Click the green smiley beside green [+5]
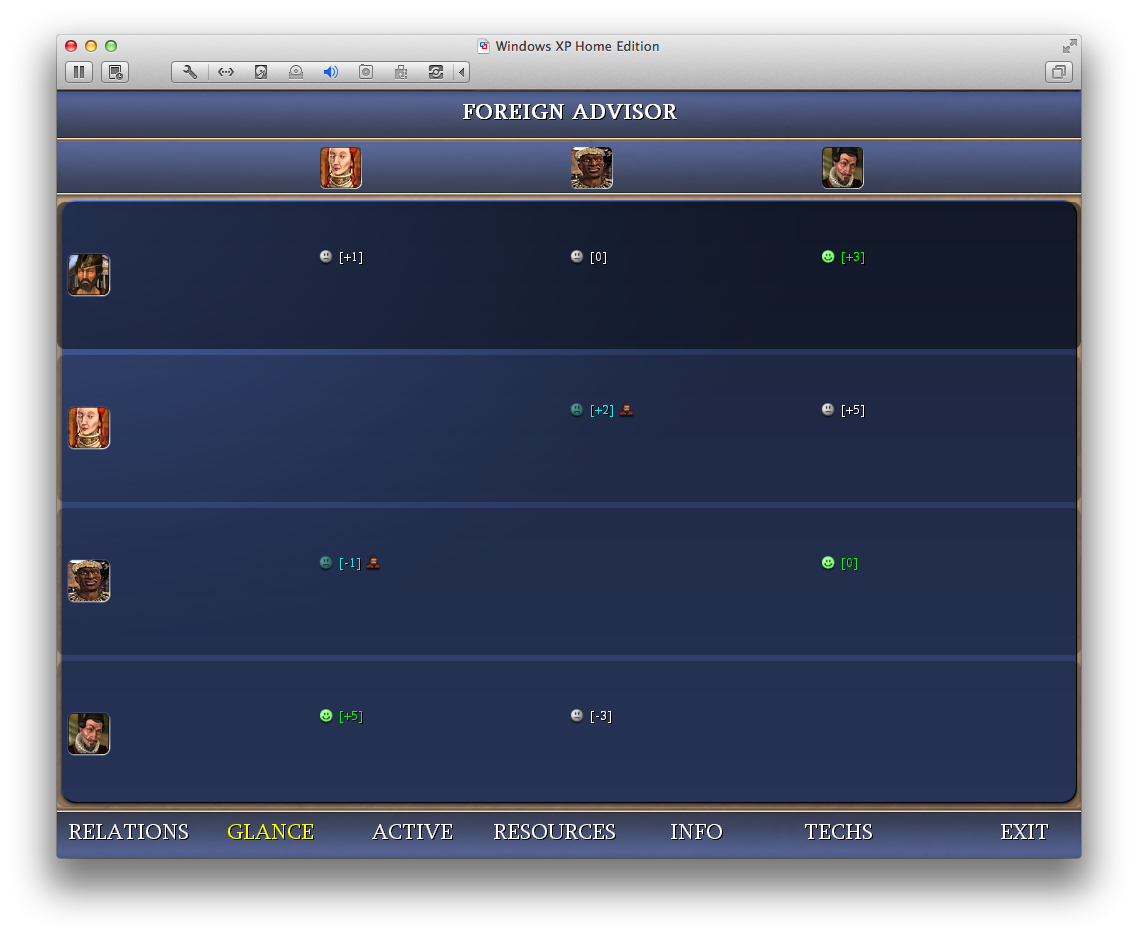 (x=326, y=716)
